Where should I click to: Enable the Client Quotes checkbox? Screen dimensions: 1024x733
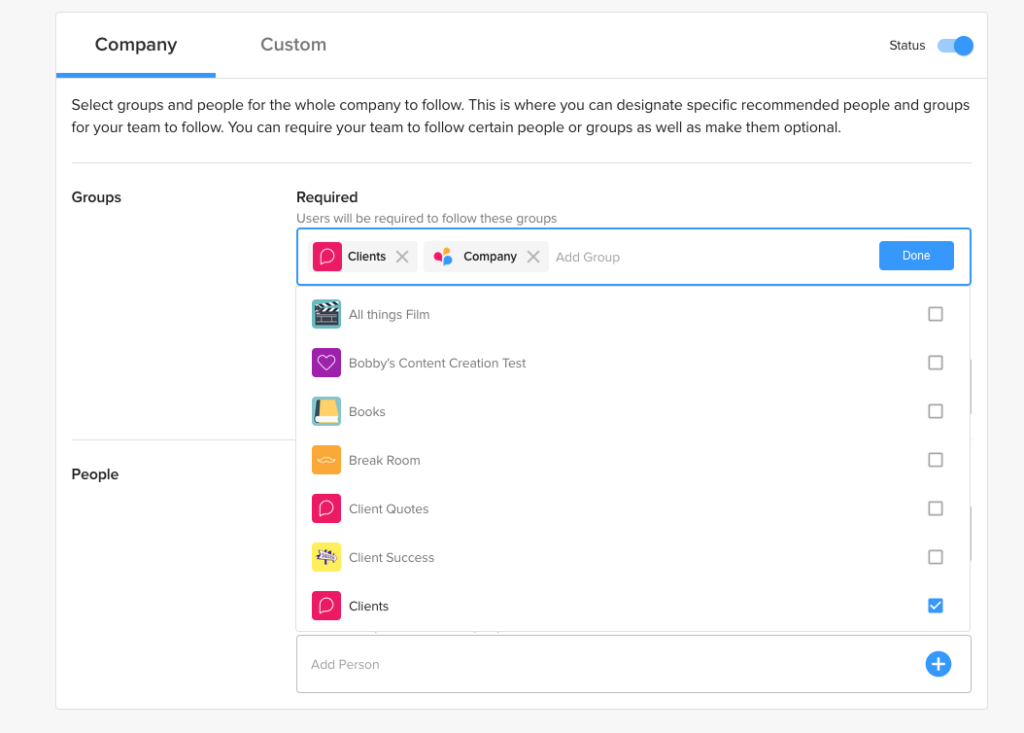935,509
